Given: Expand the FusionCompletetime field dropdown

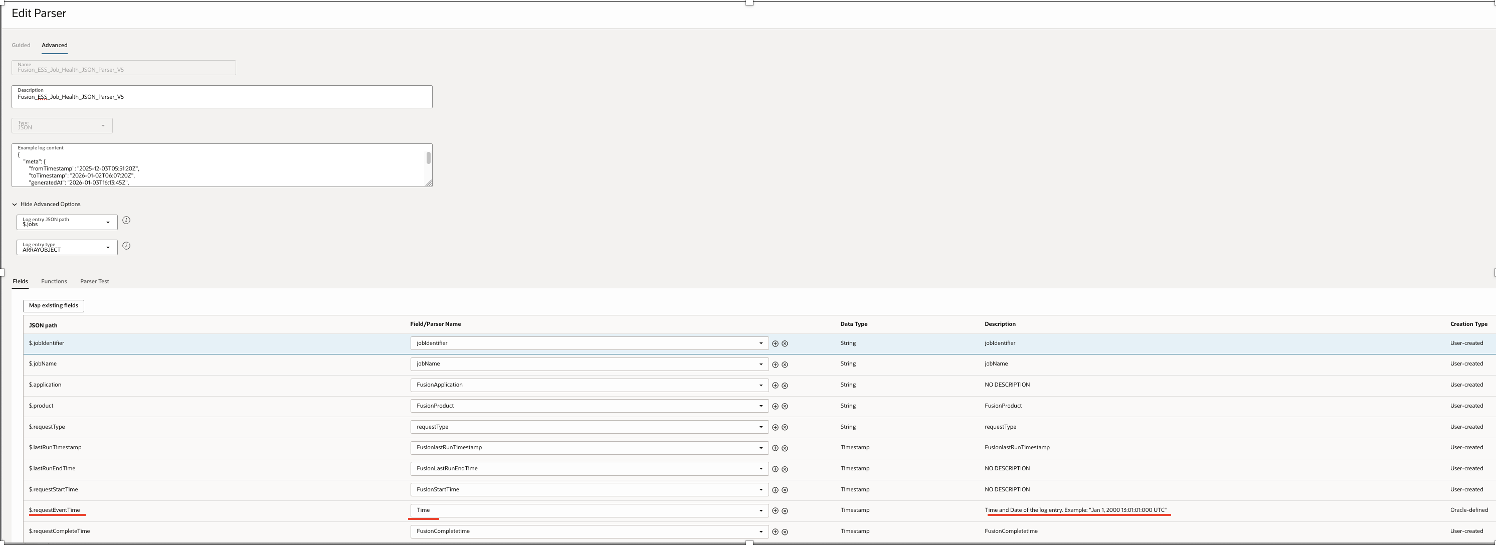Looking at the screenshot, I should (x=589, y=531).
